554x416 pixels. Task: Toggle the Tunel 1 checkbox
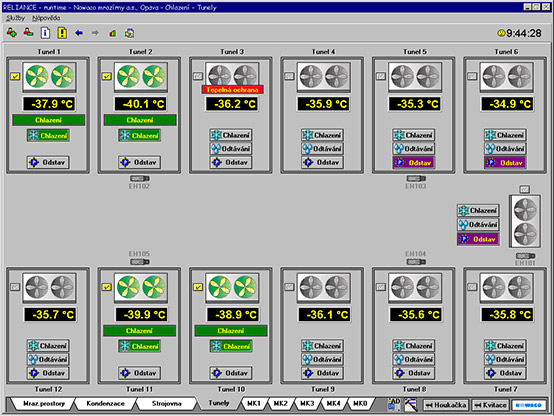point(15,76)
